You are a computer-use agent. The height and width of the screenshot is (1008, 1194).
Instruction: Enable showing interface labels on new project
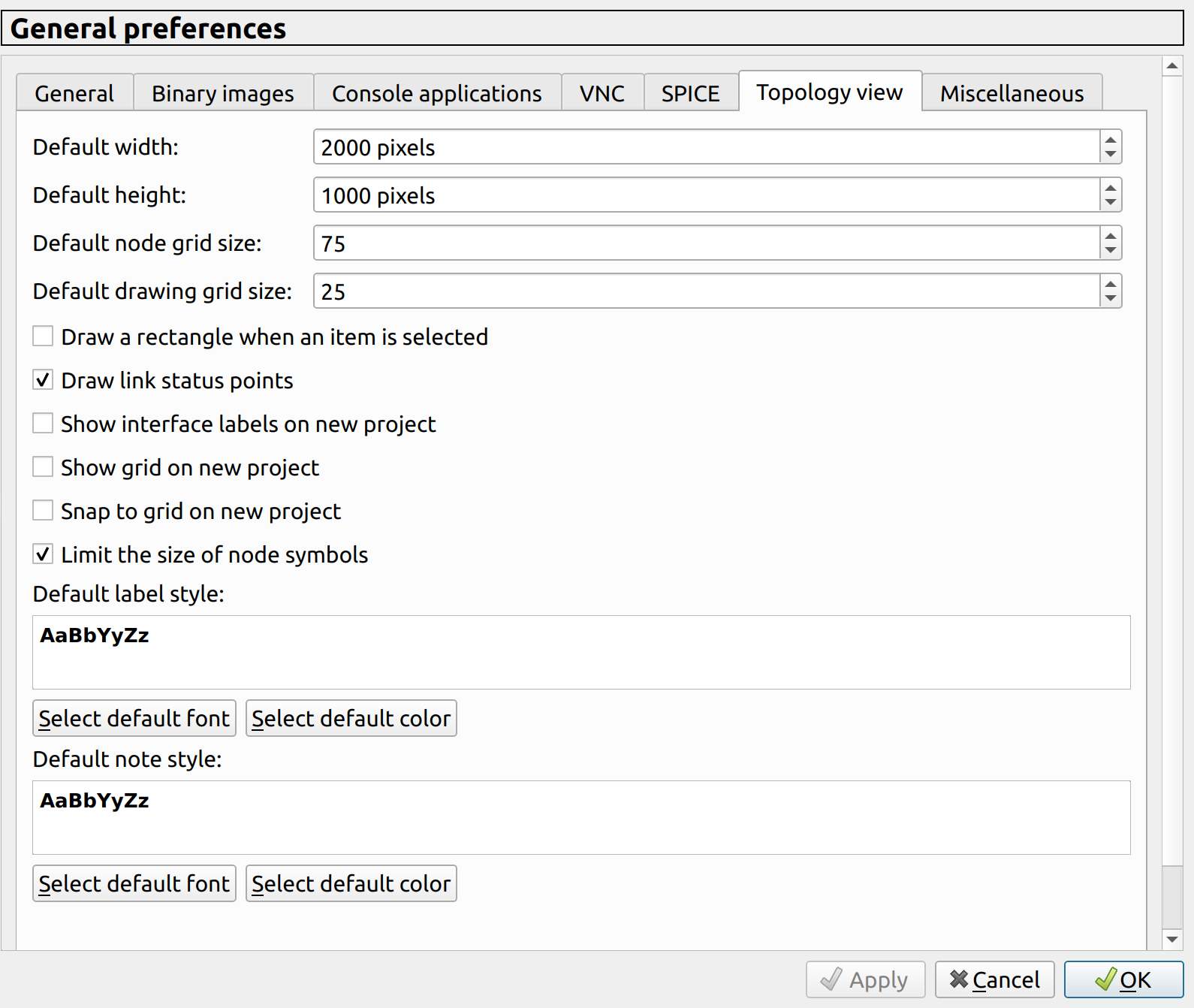43,424
